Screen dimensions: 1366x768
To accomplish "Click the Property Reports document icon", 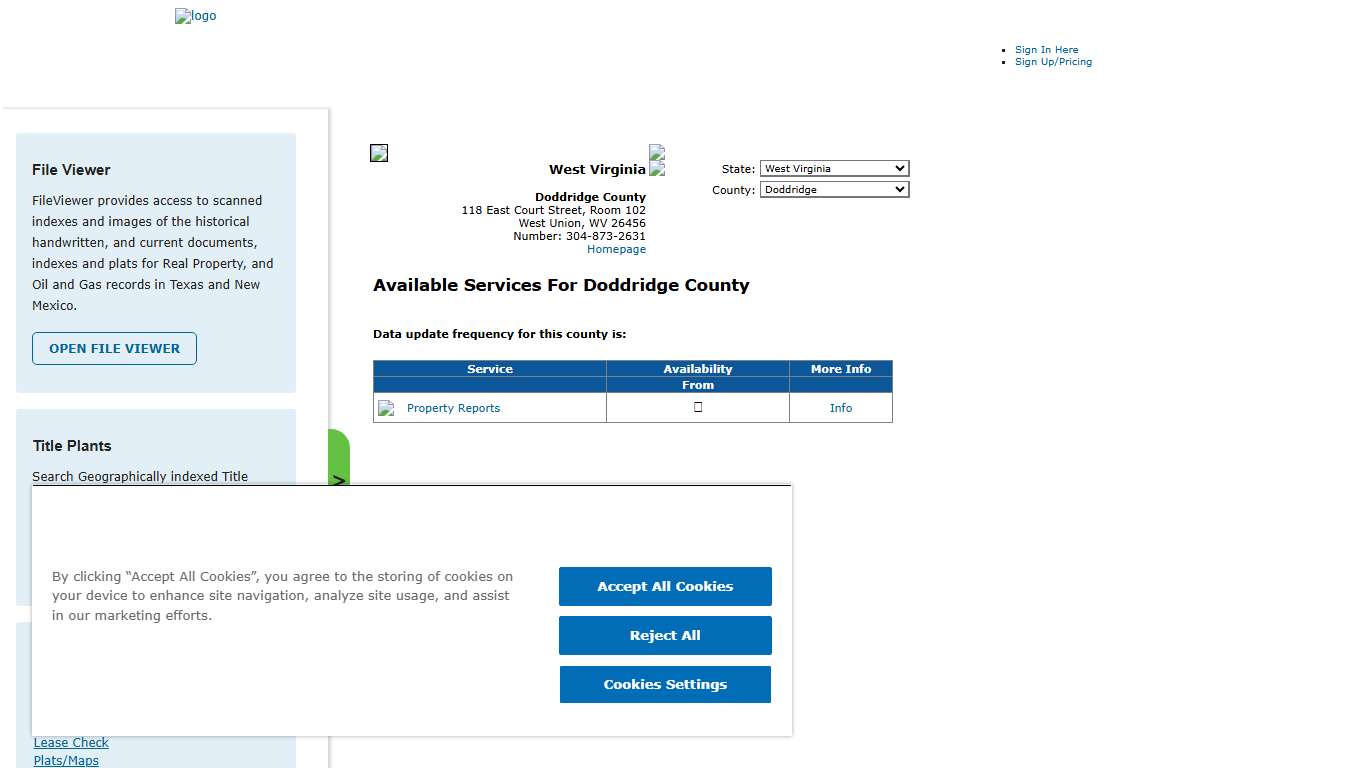I will pyautogui.click(x=386, y=408).
